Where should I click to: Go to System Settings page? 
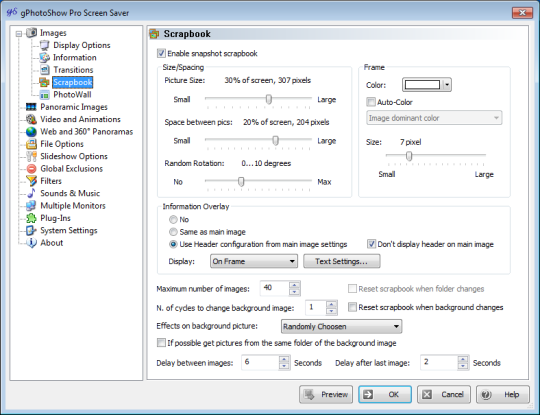69,230
